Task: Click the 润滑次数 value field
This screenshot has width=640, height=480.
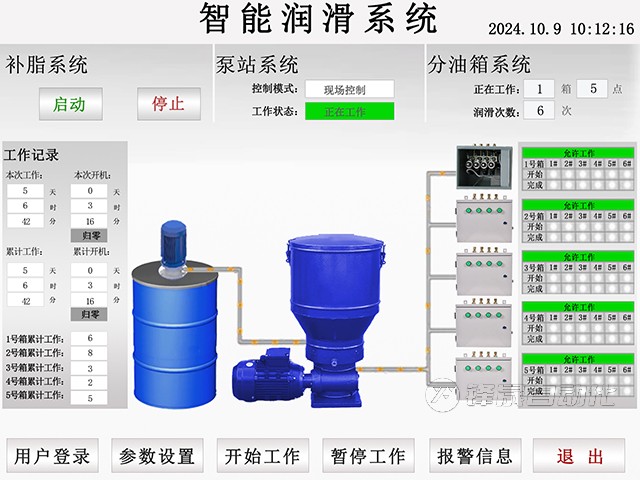Action: [540, 111]
